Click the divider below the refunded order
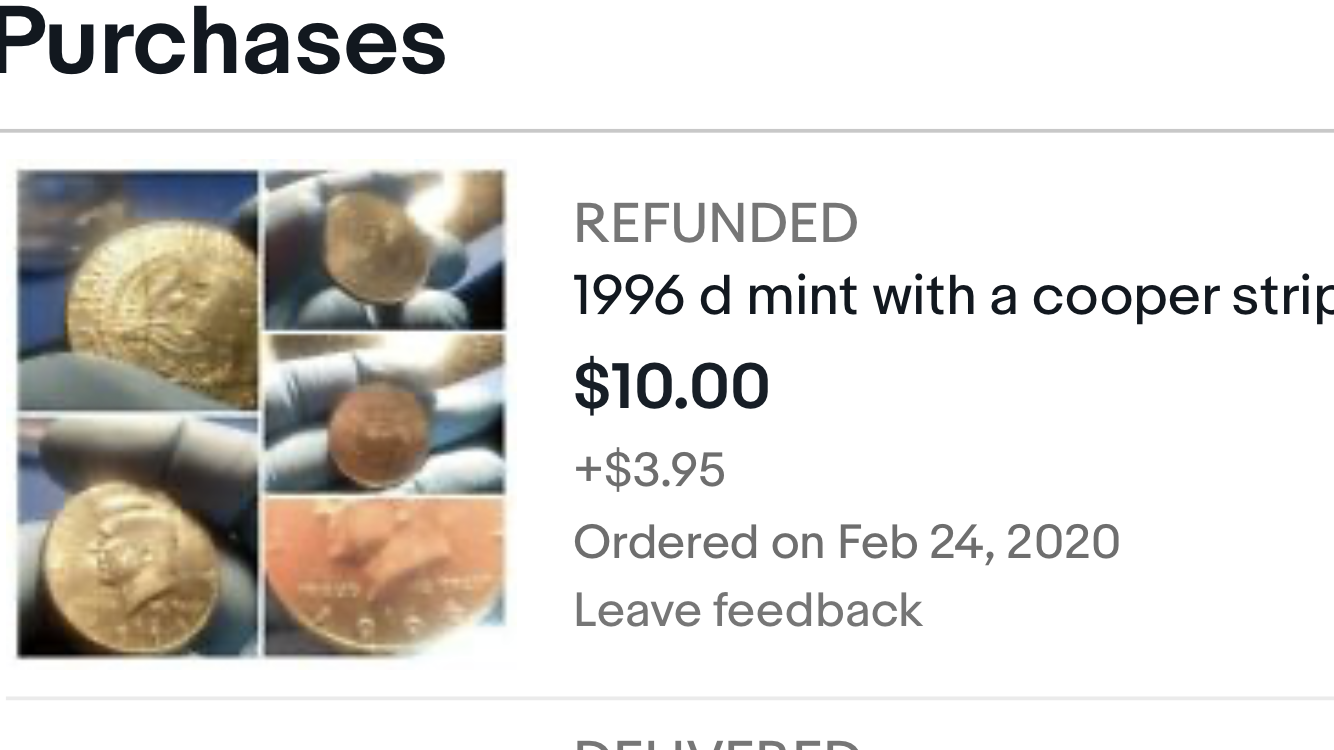Image resolution: width=1334 pixels, height=750 pixels. point(667,698)
